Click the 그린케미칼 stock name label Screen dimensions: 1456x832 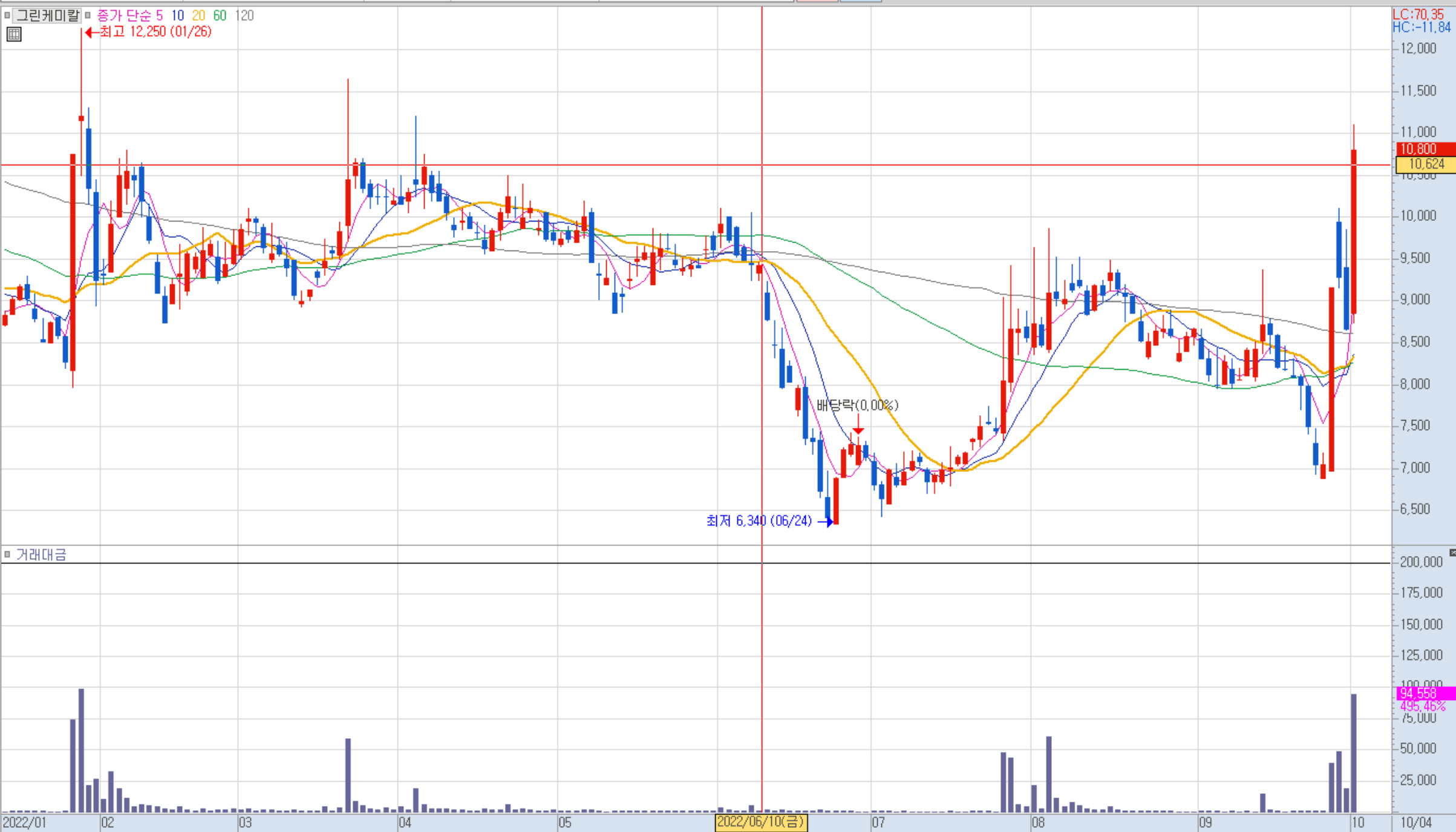47,15
